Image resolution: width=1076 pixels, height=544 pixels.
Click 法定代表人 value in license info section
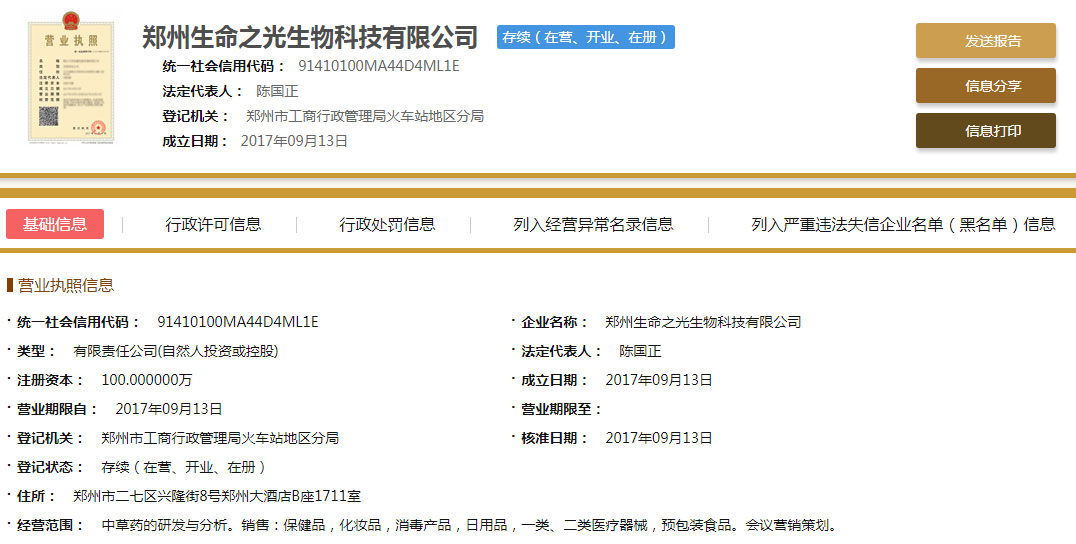[640, 351]
